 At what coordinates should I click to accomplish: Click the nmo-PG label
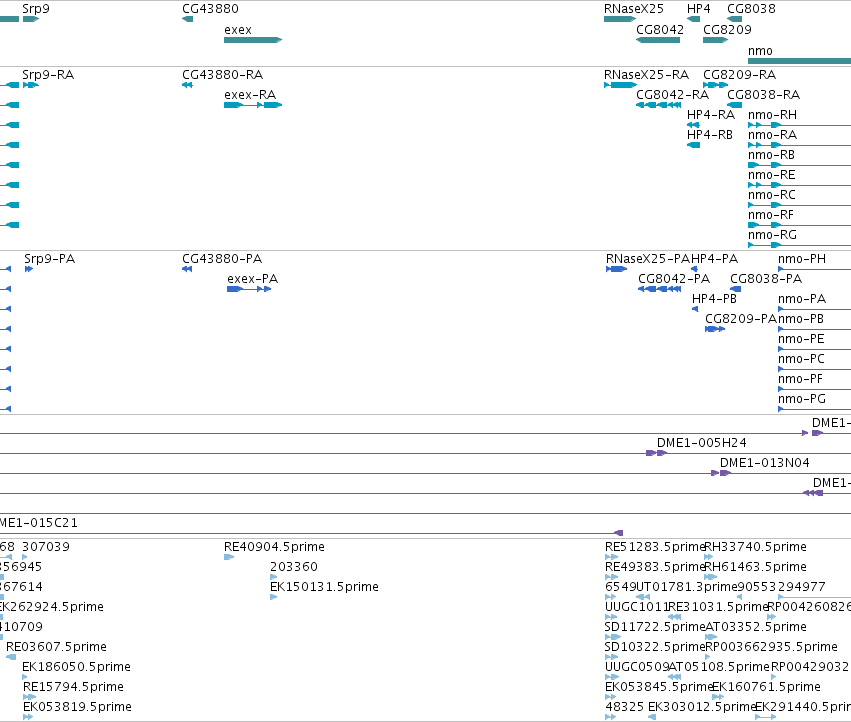(802, 399)
